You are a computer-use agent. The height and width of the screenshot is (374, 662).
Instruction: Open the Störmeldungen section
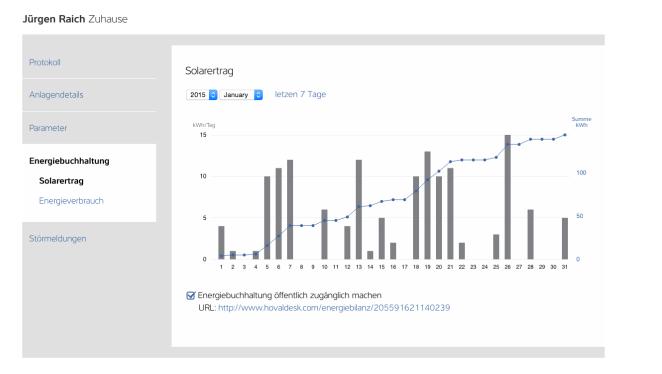pos(57,238)
